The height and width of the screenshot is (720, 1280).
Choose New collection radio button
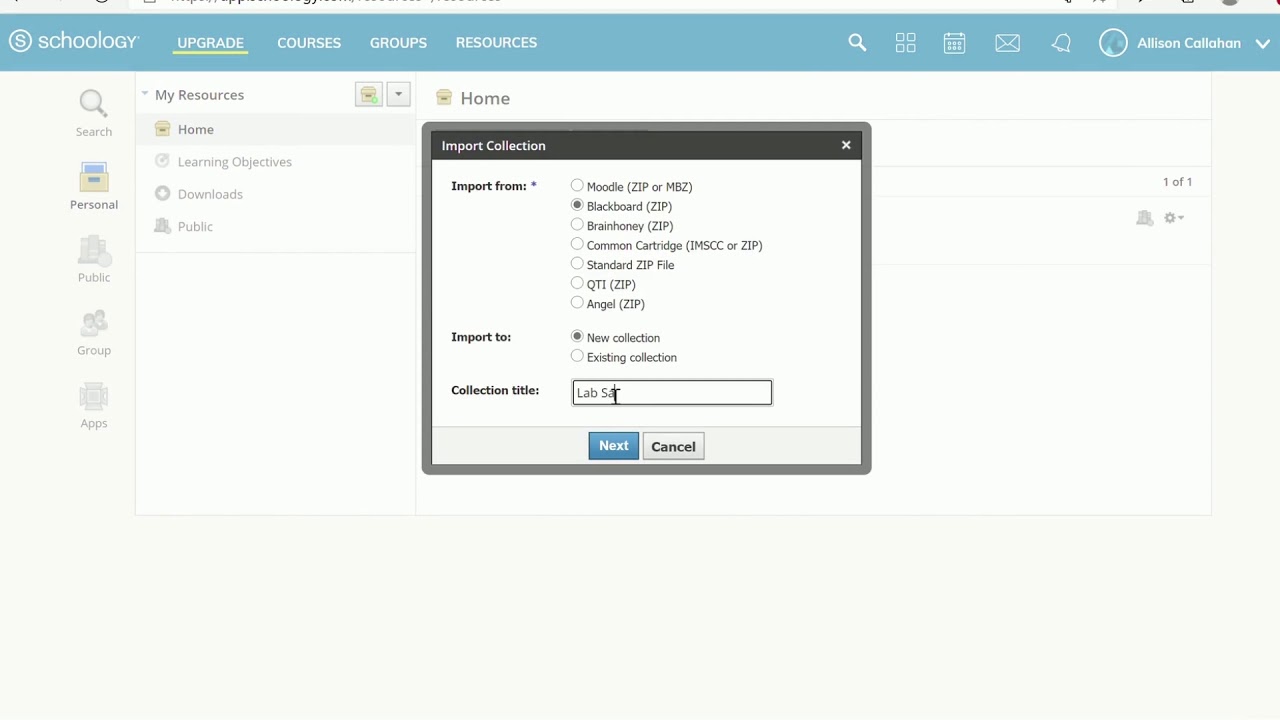(577, 337)
